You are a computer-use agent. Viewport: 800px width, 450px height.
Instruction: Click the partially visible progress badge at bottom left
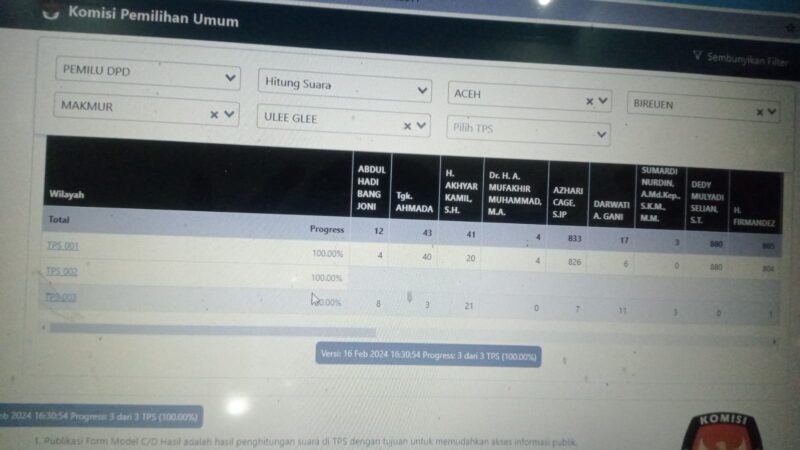click(101, 416)
